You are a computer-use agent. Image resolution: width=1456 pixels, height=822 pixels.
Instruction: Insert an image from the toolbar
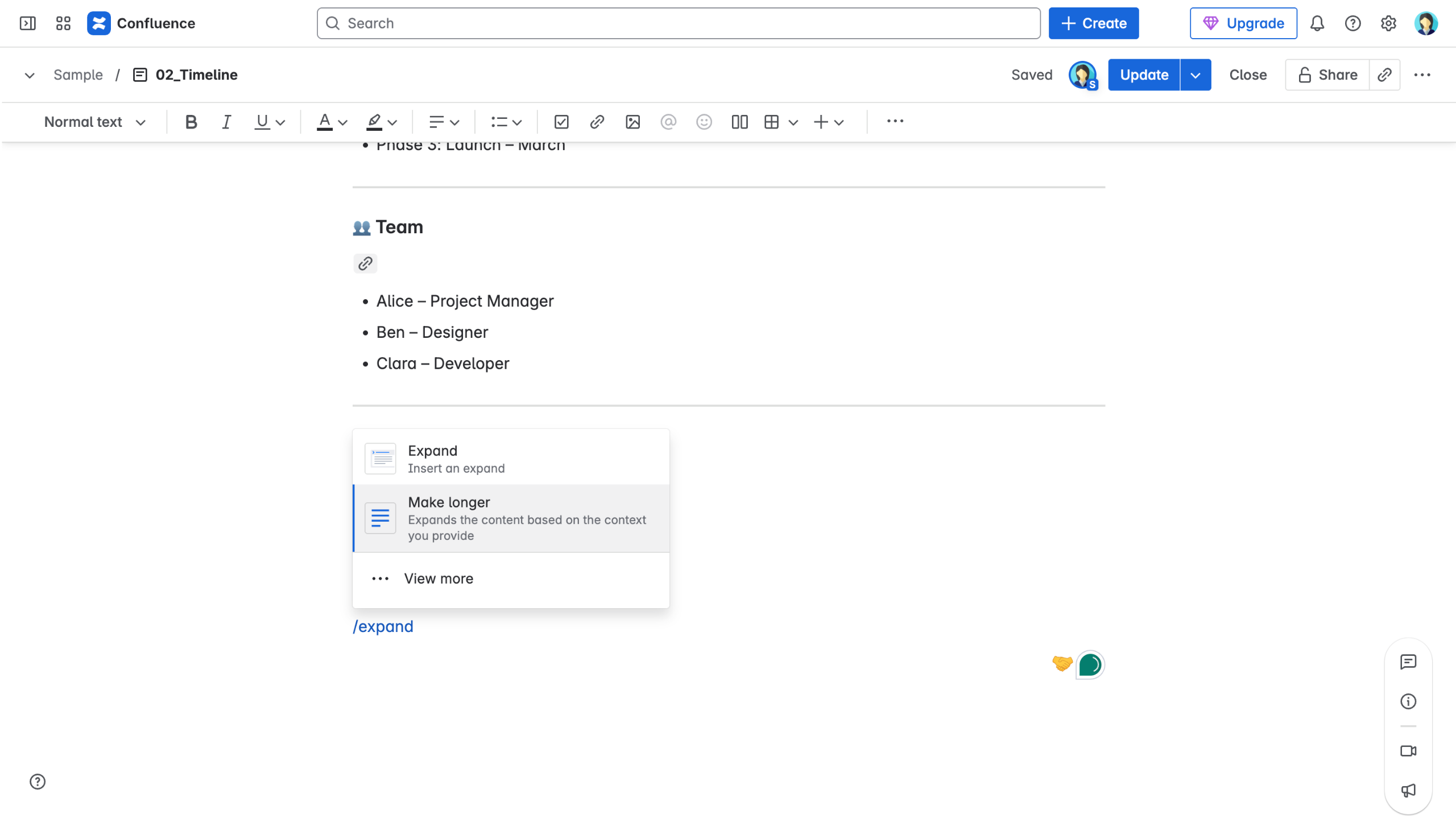[632, 122]
